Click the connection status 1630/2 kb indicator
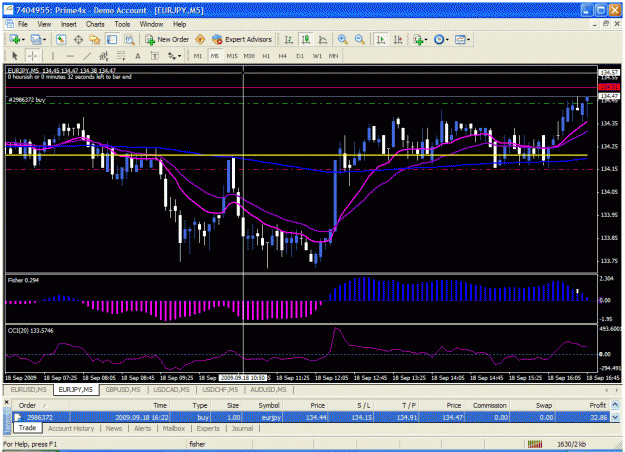The height and width of the screenshot is (452, 625). click(571, 444)
